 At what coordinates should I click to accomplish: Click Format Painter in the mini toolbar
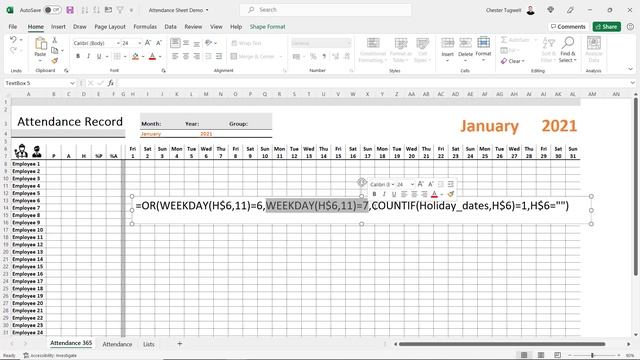click(x=451, y=194)
